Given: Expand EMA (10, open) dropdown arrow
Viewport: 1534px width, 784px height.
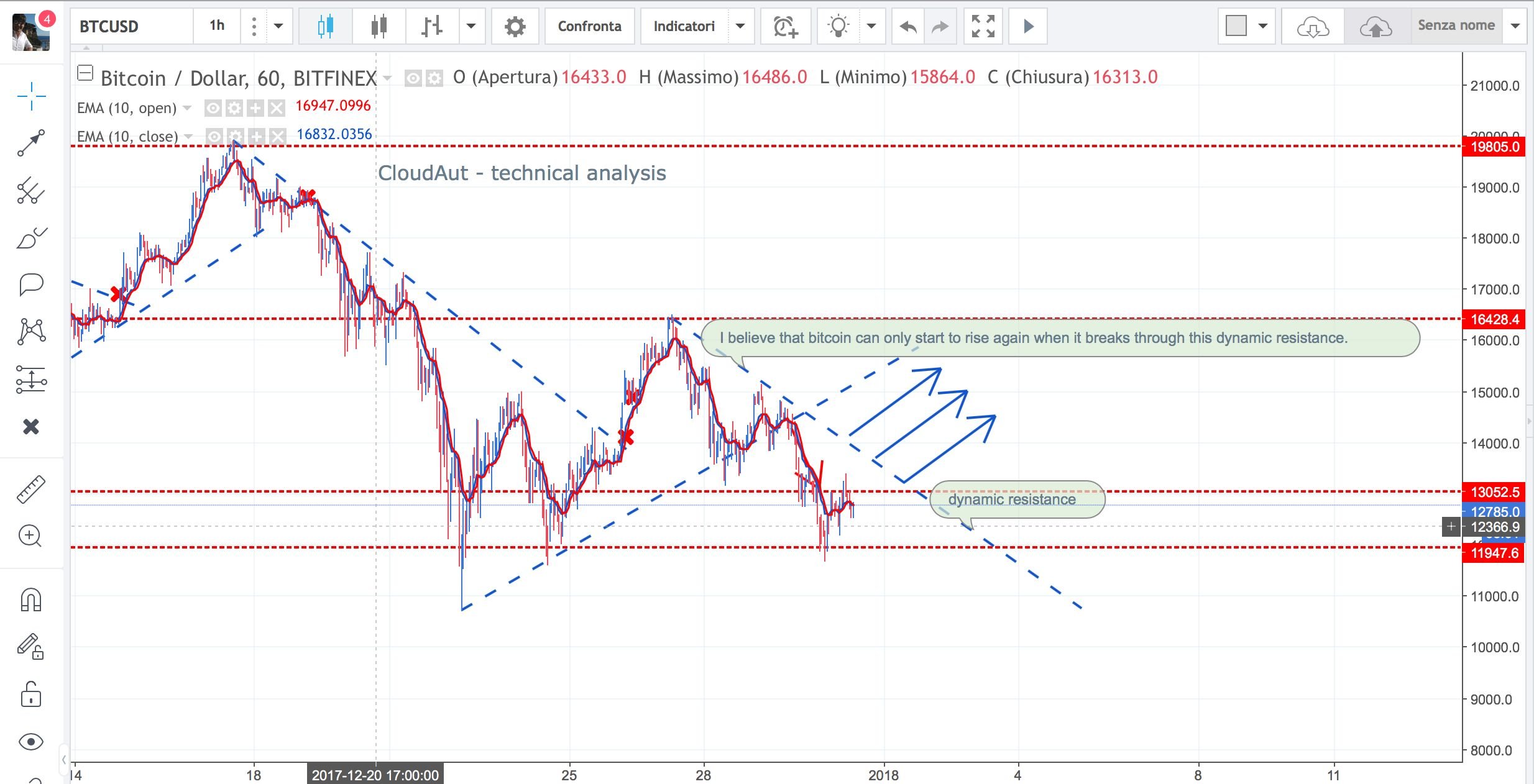Looking at the screenshot, I should pyautogui.click(x=186, y=108).
